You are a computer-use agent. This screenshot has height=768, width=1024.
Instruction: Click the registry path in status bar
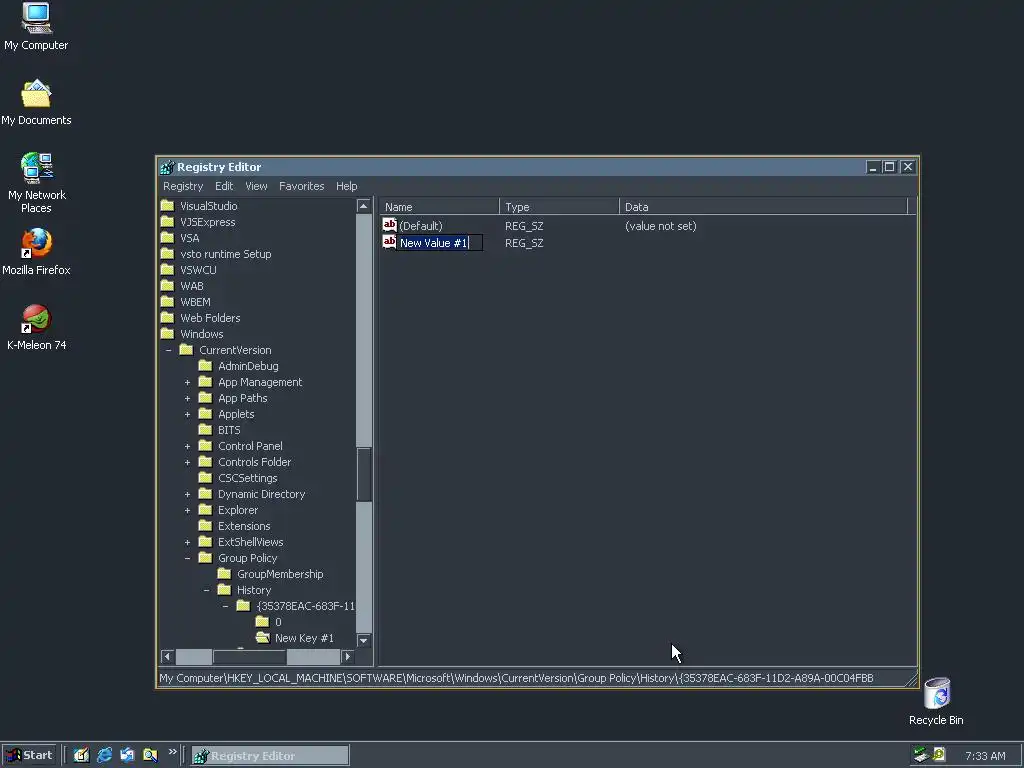pos(516,678)
